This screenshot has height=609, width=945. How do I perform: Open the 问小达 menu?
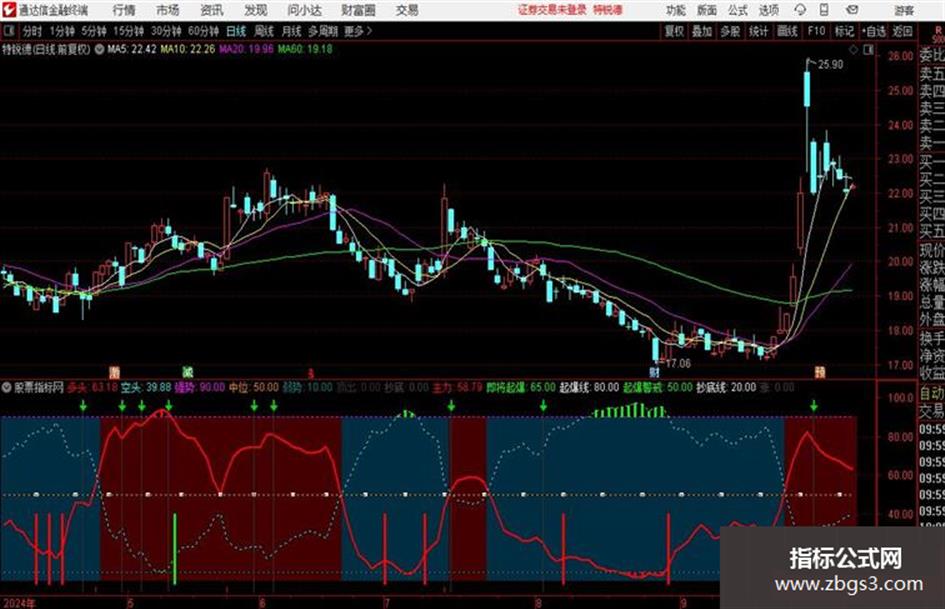[304, 10]
